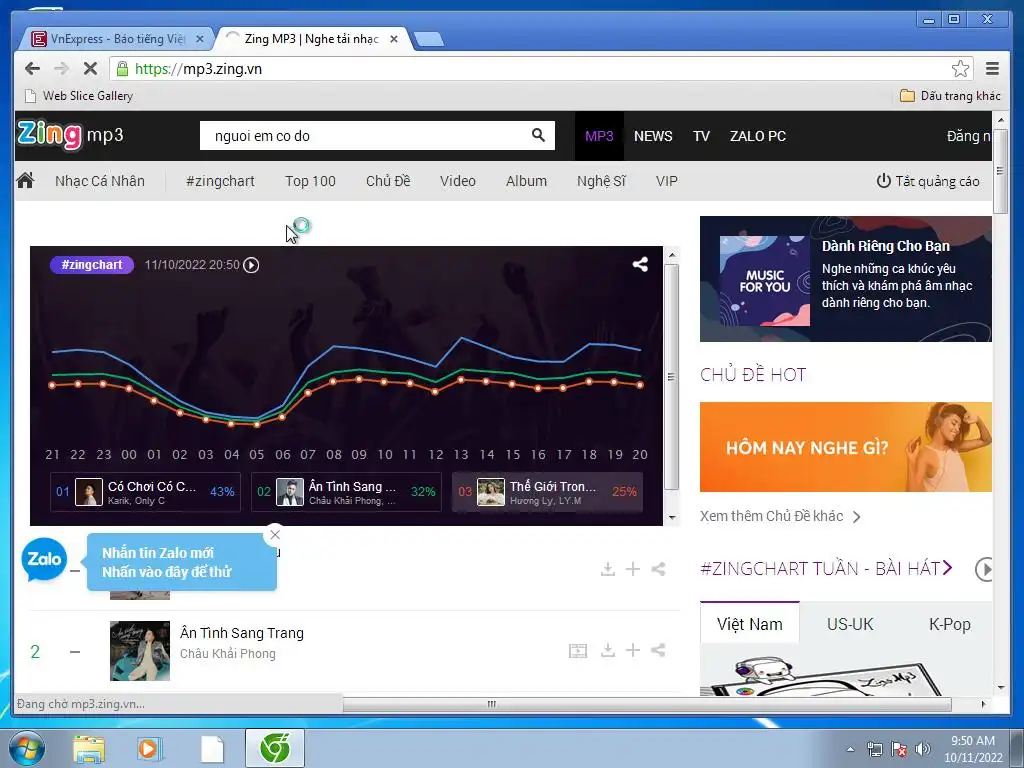
Task: Click the Zalo chat bubble icon
Action: pos(44,559)
